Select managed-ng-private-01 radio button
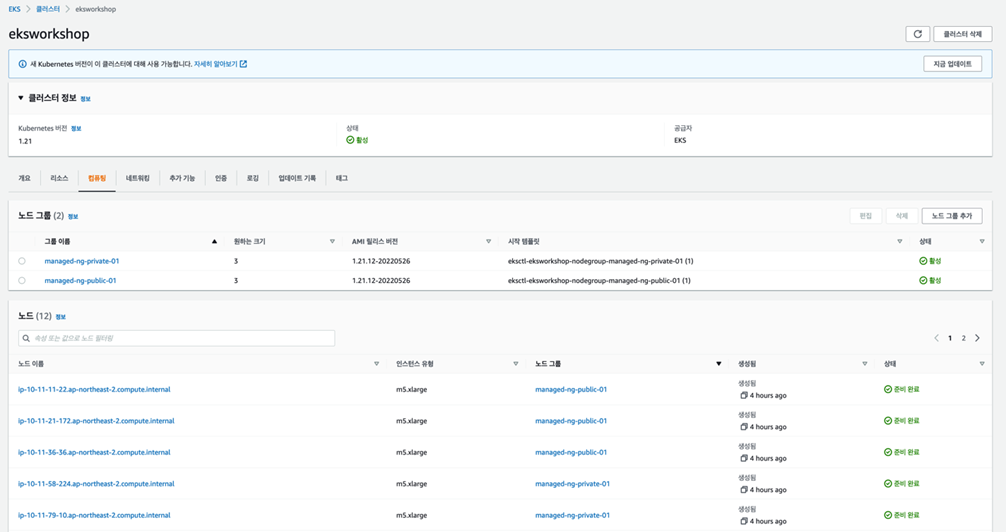Screen dimensions: 1006x532 pos(22,261)
